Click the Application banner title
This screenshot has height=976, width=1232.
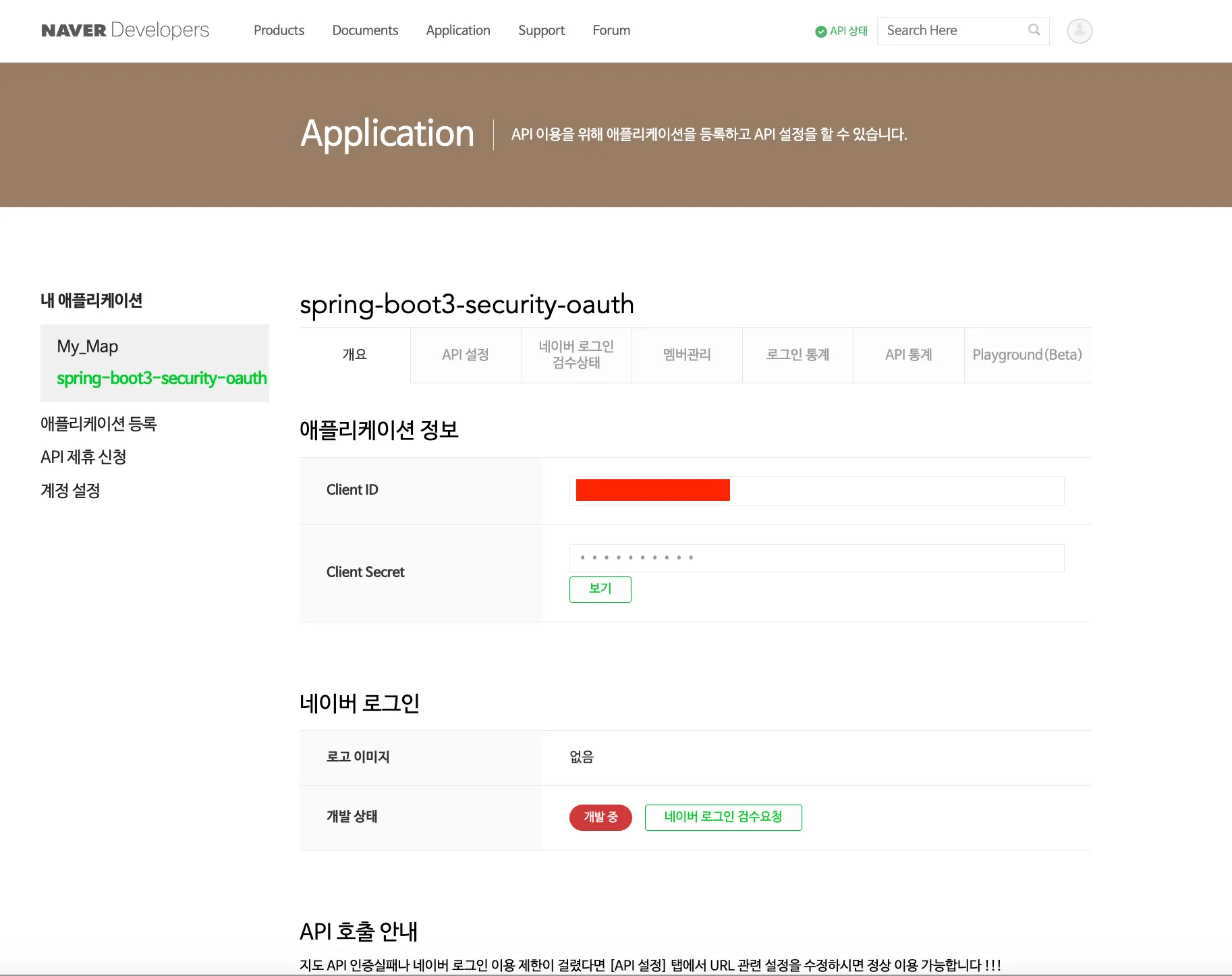(x=387, y=134)
